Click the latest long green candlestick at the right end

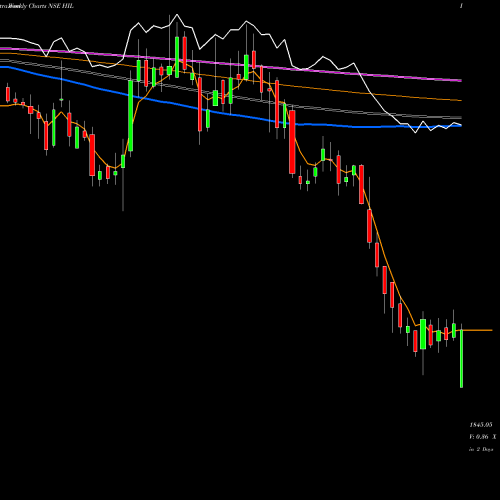461,358
